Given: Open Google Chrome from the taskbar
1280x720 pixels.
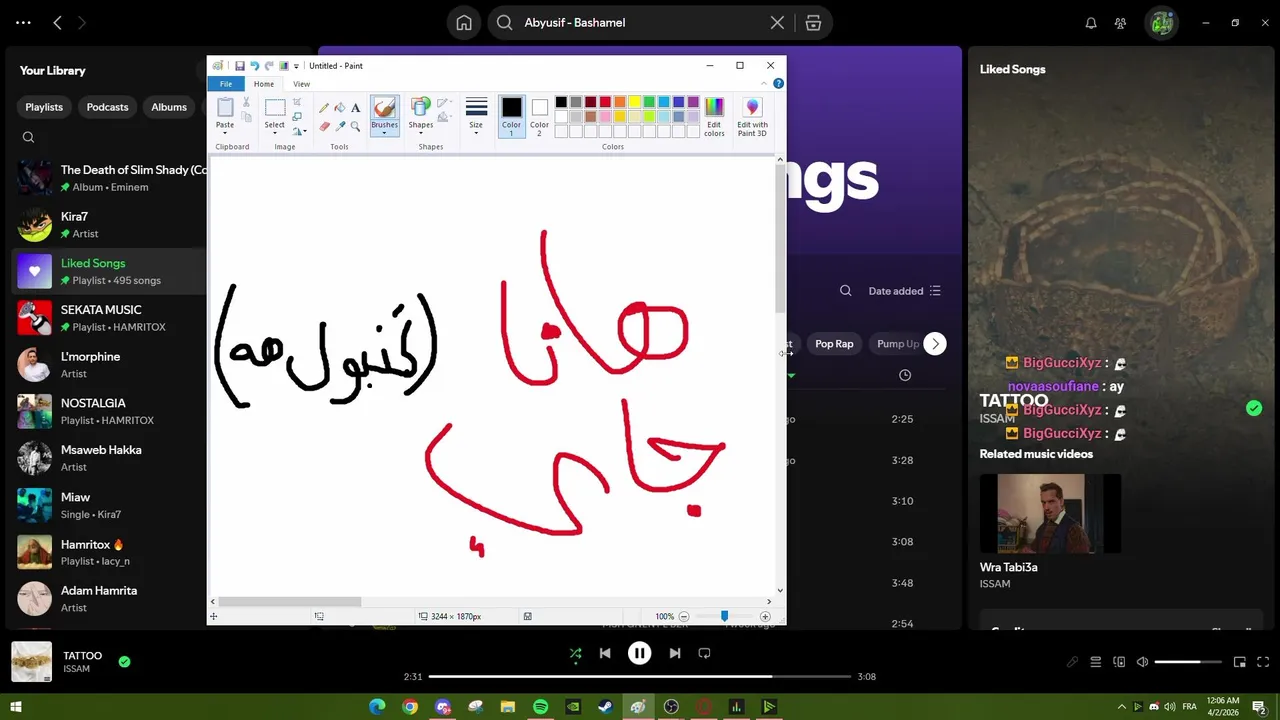Looking at the screenshot, I should point(410,707).
